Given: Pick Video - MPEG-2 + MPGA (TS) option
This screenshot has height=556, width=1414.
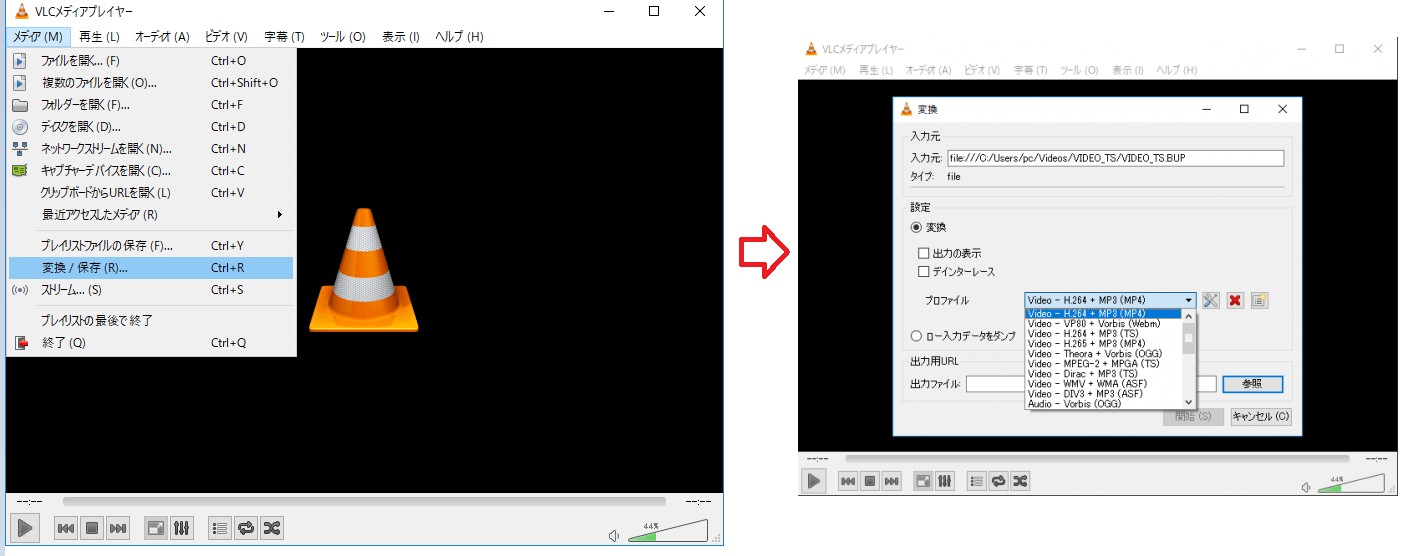Looking at the screenshot, I should click(1103, 364).
